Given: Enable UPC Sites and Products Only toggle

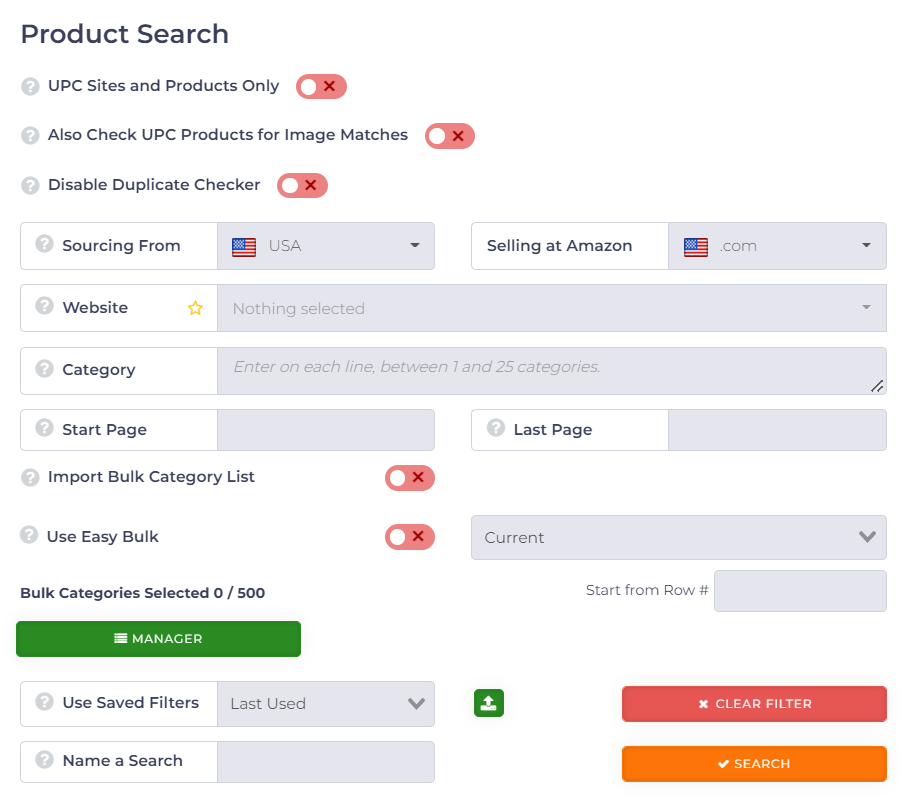Looking at the screenshot, I should click(x=320, y=87).
